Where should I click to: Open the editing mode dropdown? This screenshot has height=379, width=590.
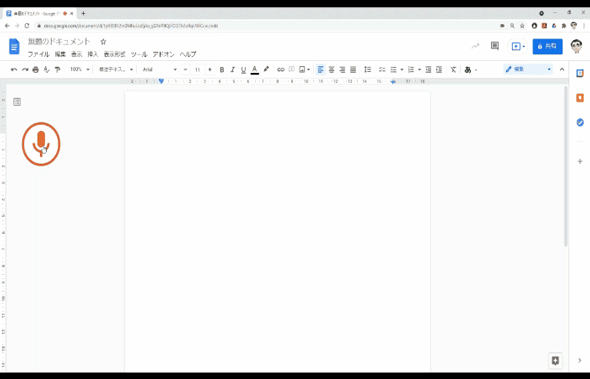pyautogui.click(x=528, y=69)
